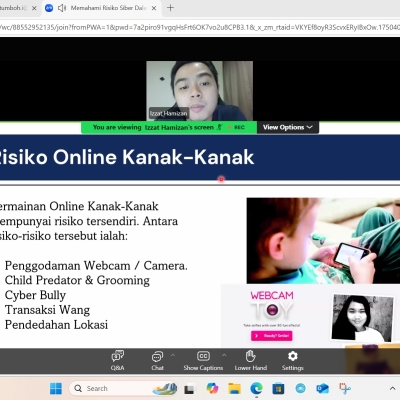Open Microsoft Store from the taskbar

click(278, 389)
